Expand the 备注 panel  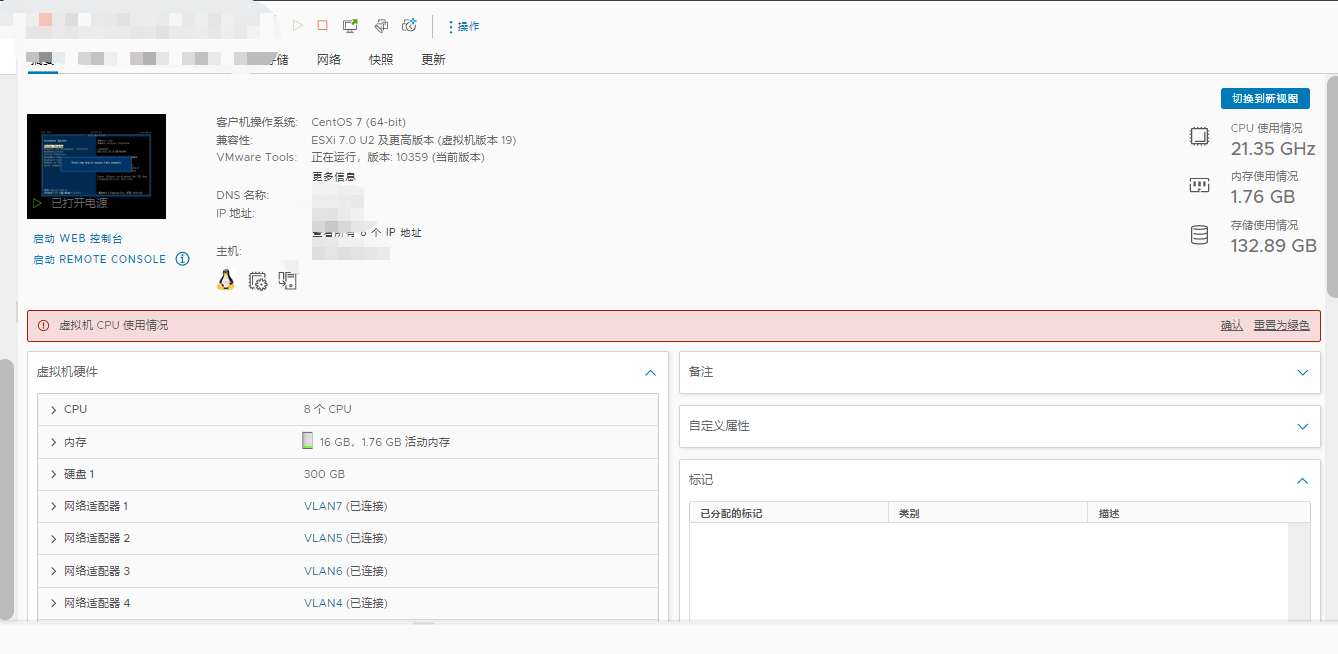pos(1302,372)
